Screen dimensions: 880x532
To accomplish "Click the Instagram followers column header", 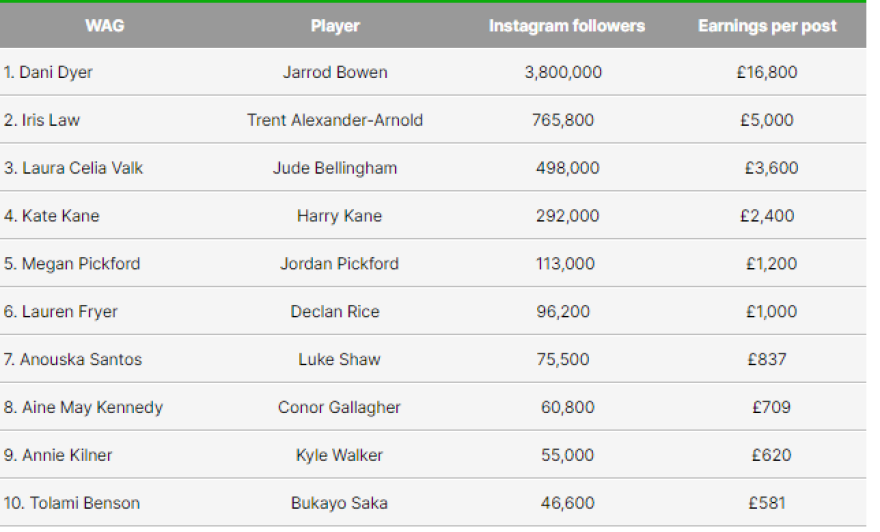I will (567, 26).
